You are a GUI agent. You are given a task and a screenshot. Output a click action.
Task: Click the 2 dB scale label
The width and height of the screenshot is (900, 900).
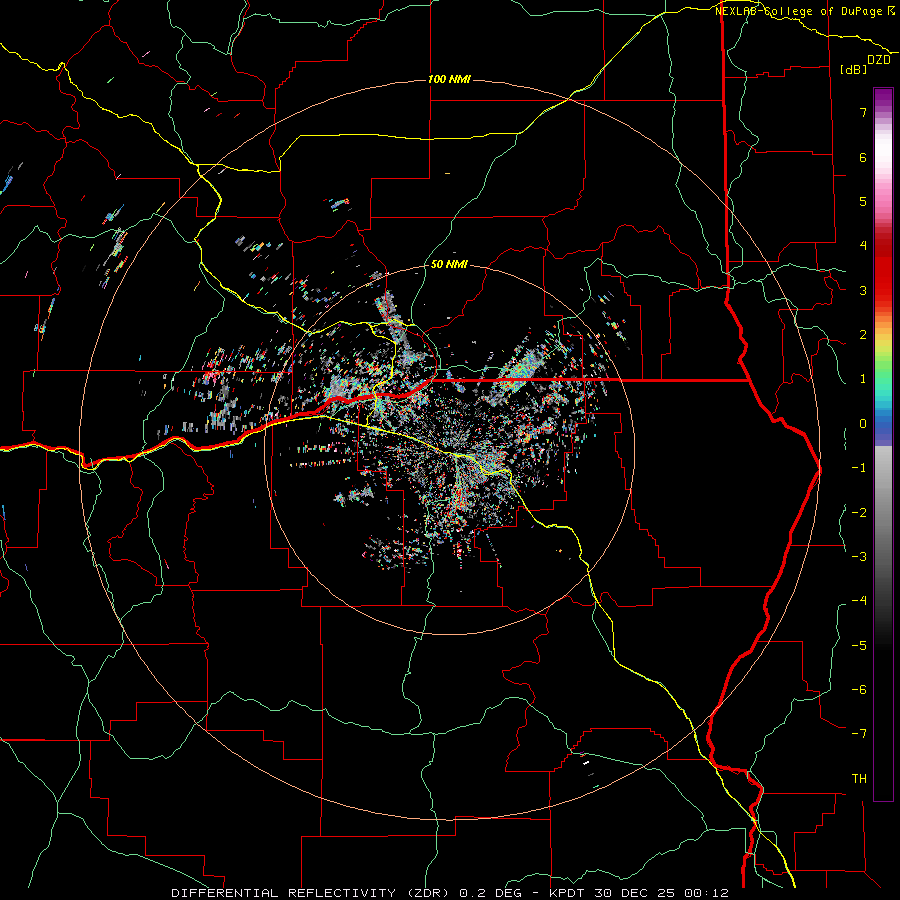tap(863, 335)
